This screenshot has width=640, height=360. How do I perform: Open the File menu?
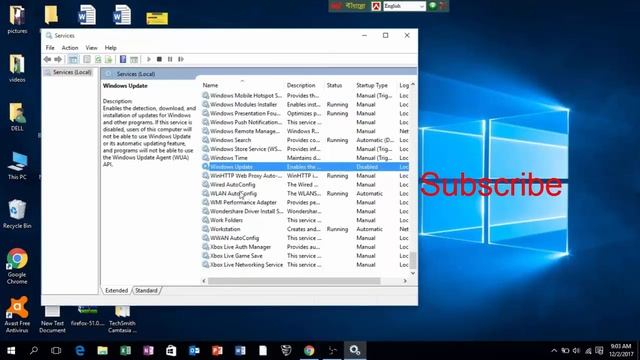pyautogui.click(x=50, y=48)
